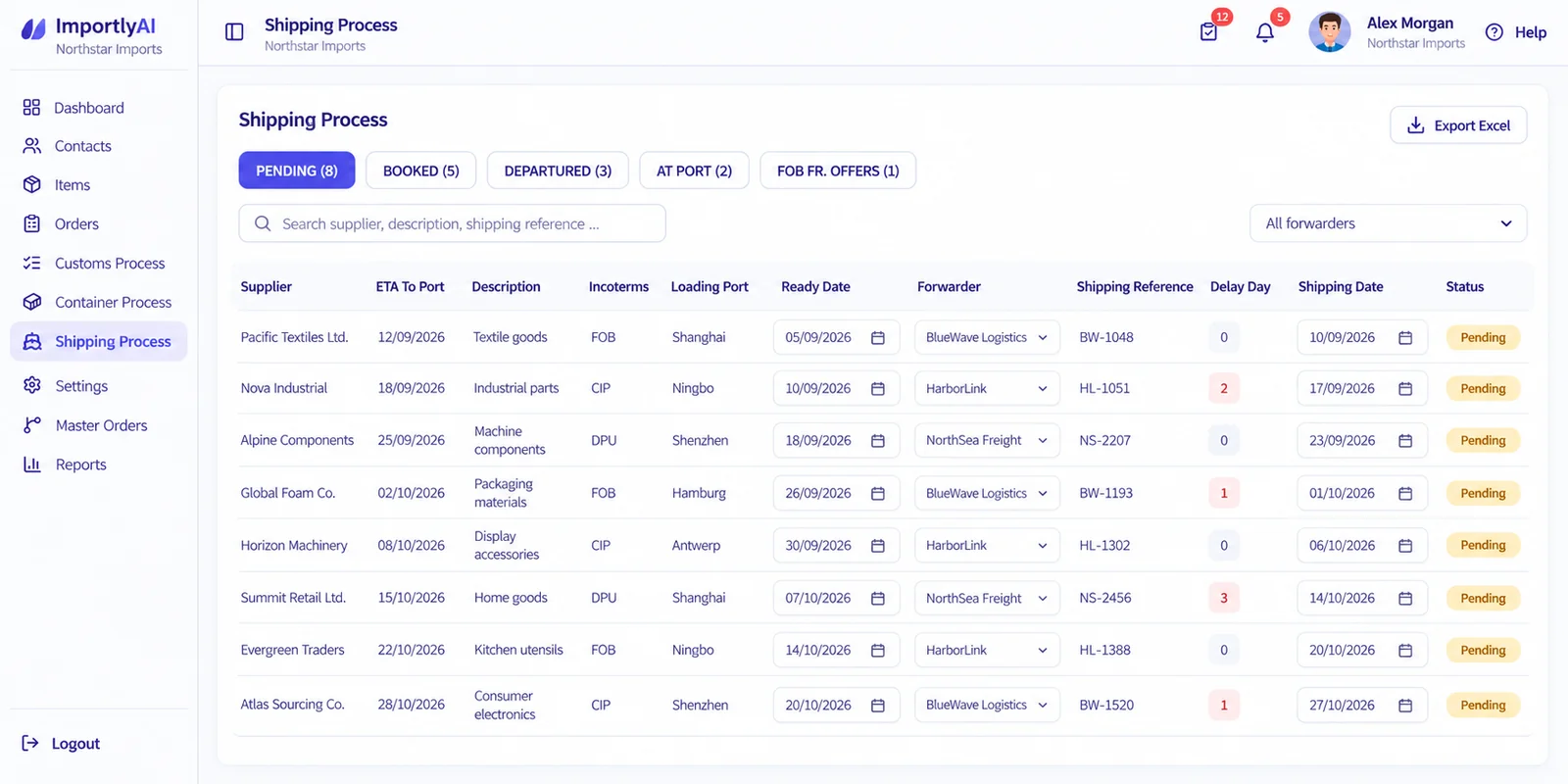Switch to the AT PORT (2) tab
The width and height of the screenshot is (1568, 784).
[694, 171]
